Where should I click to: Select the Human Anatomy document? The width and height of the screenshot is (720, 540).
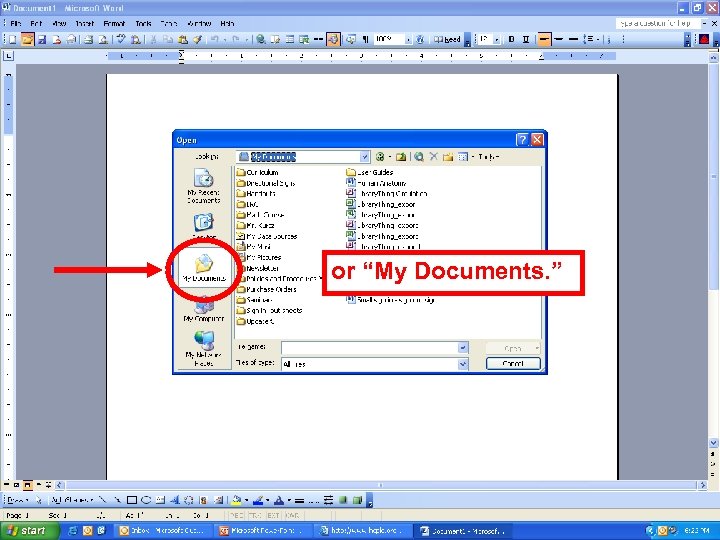click(x=377, y=183)
